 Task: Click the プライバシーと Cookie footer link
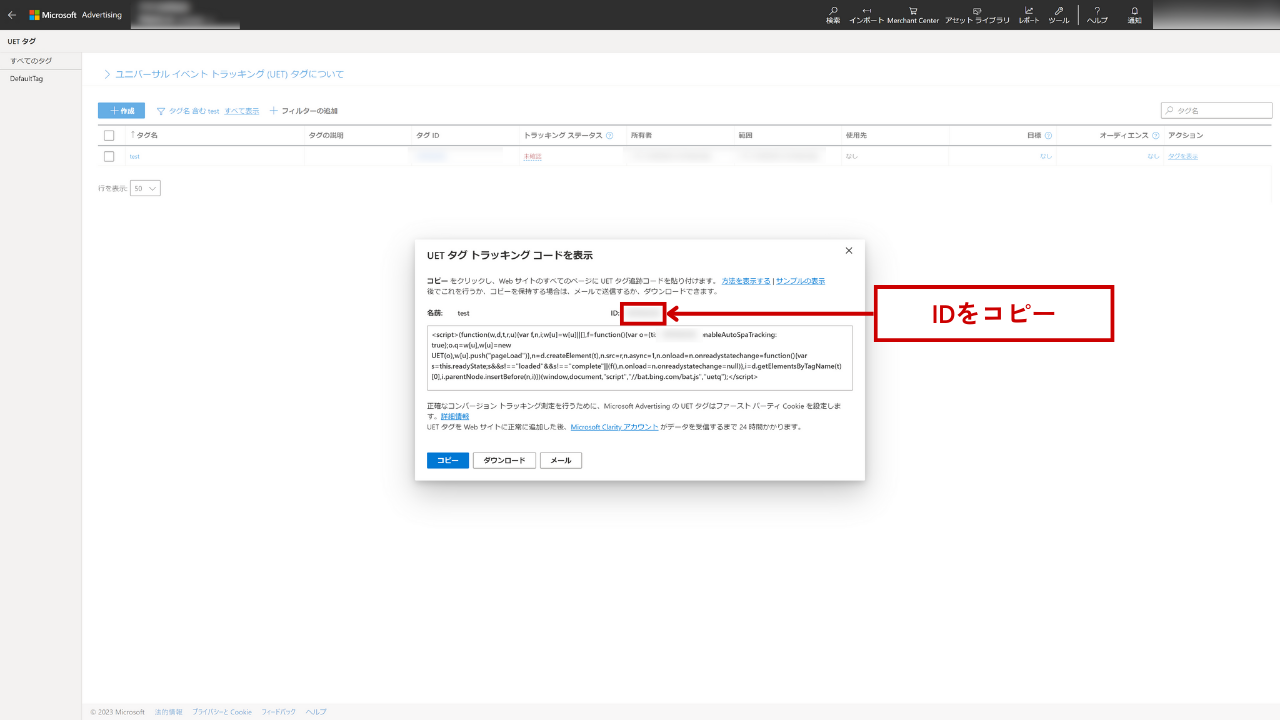[x=222, y=712]
